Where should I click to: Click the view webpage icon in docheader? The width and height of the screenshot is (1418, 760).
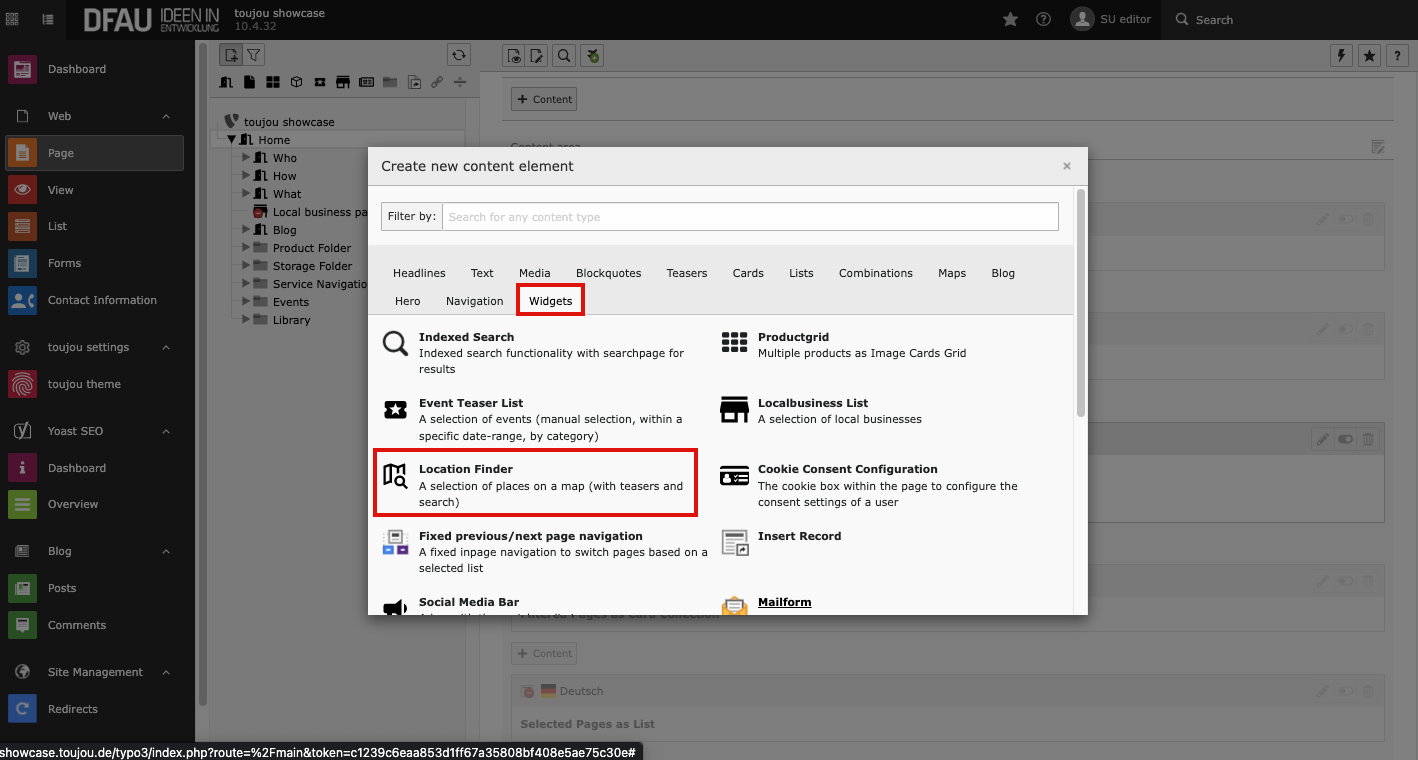pos(514,56)
